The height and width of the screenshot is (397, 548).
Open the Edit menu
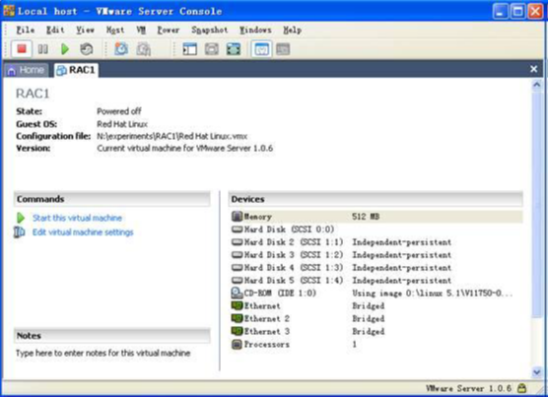(55, 30)
